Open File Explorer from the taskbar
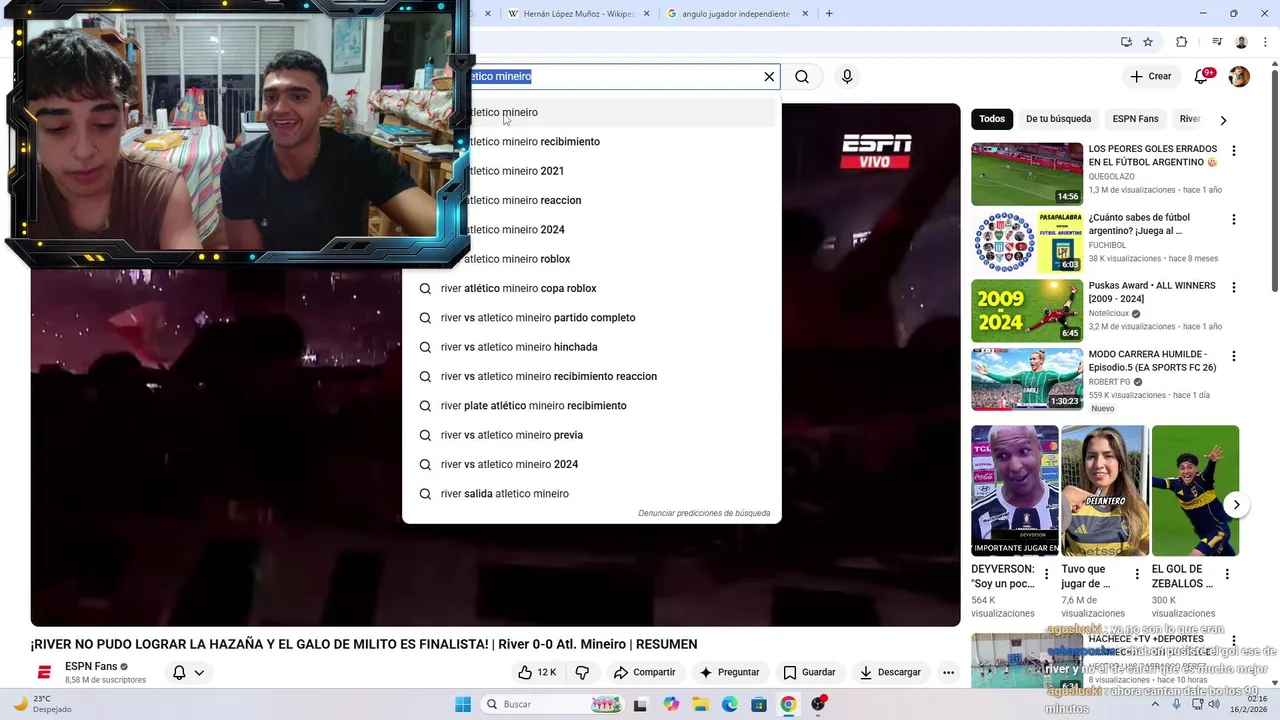The image size is (1280, 720). [700, 704]
